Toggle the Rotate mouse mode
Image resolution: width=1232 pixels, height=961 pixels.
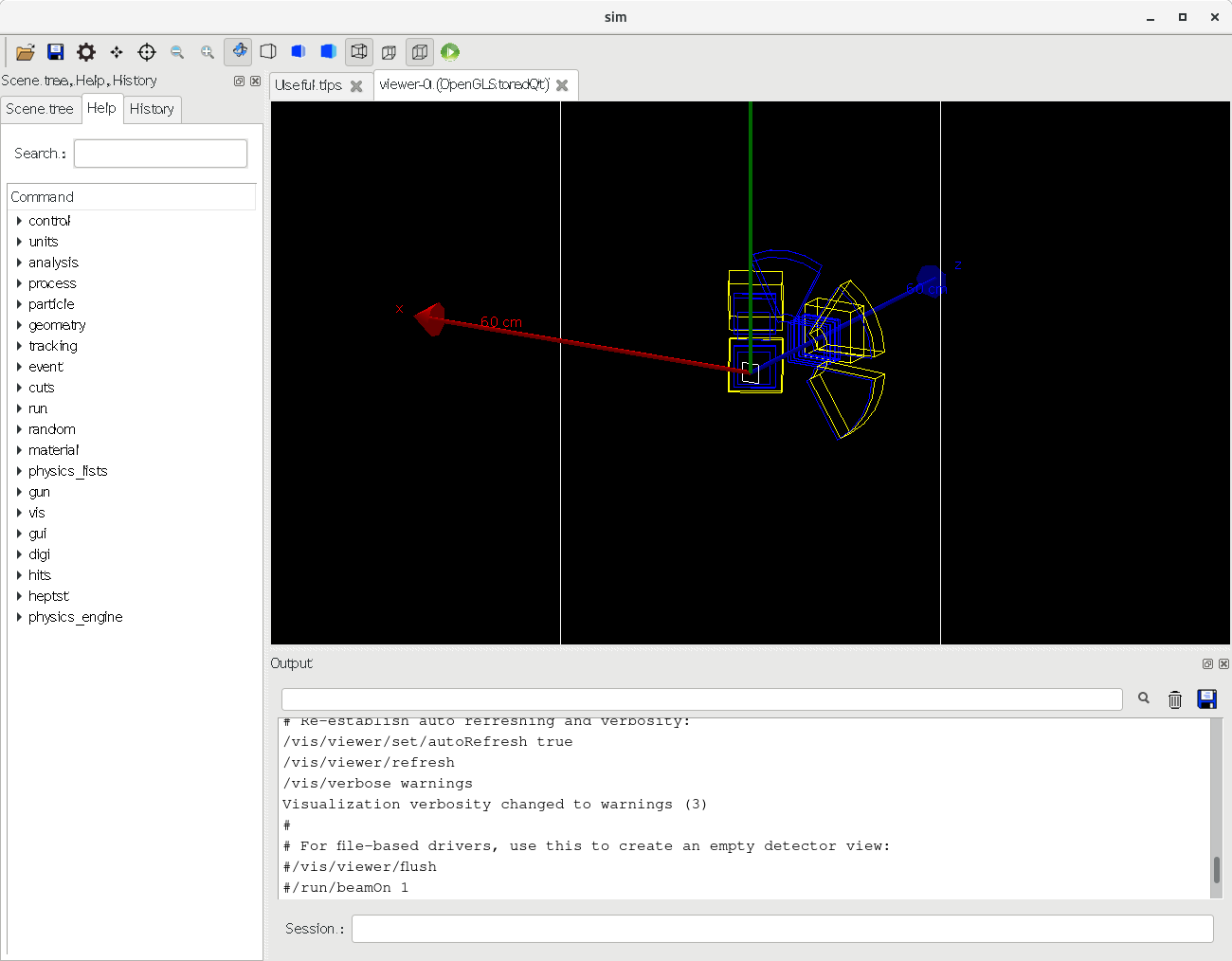click(x=238, y=51)
